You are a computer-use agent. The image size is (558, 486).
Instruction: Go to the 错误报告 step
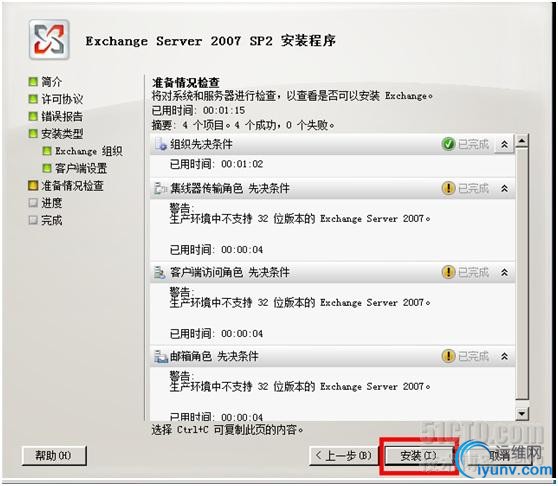(62, 116)
